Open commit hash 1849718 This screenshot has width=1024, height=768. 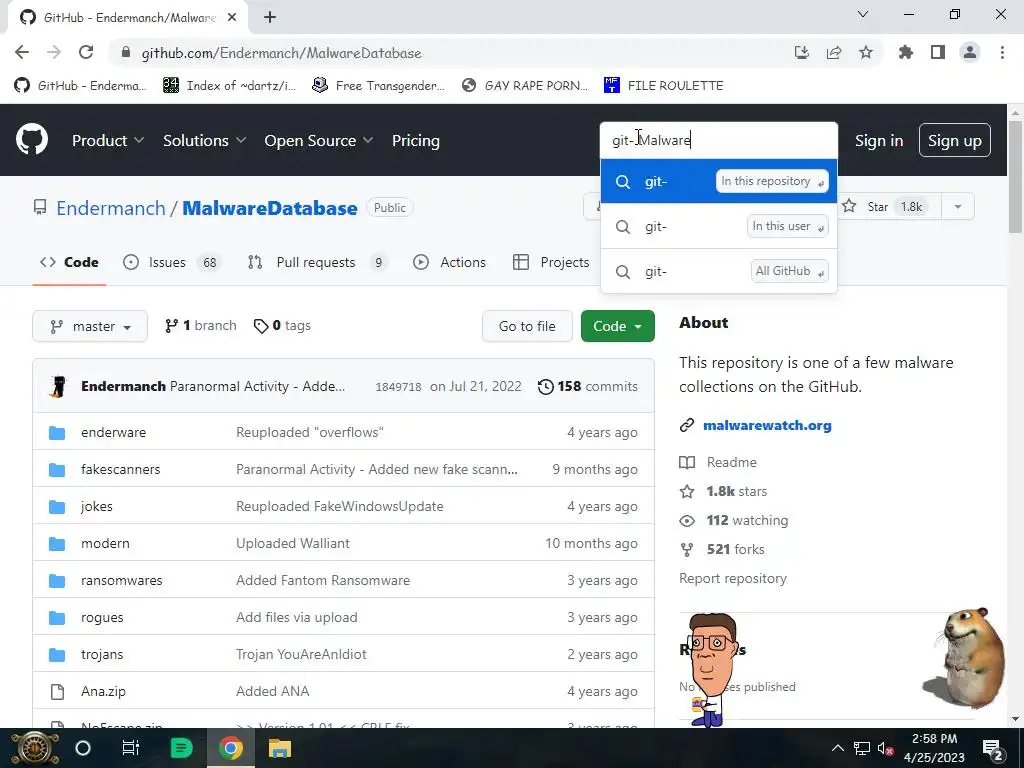398,387
